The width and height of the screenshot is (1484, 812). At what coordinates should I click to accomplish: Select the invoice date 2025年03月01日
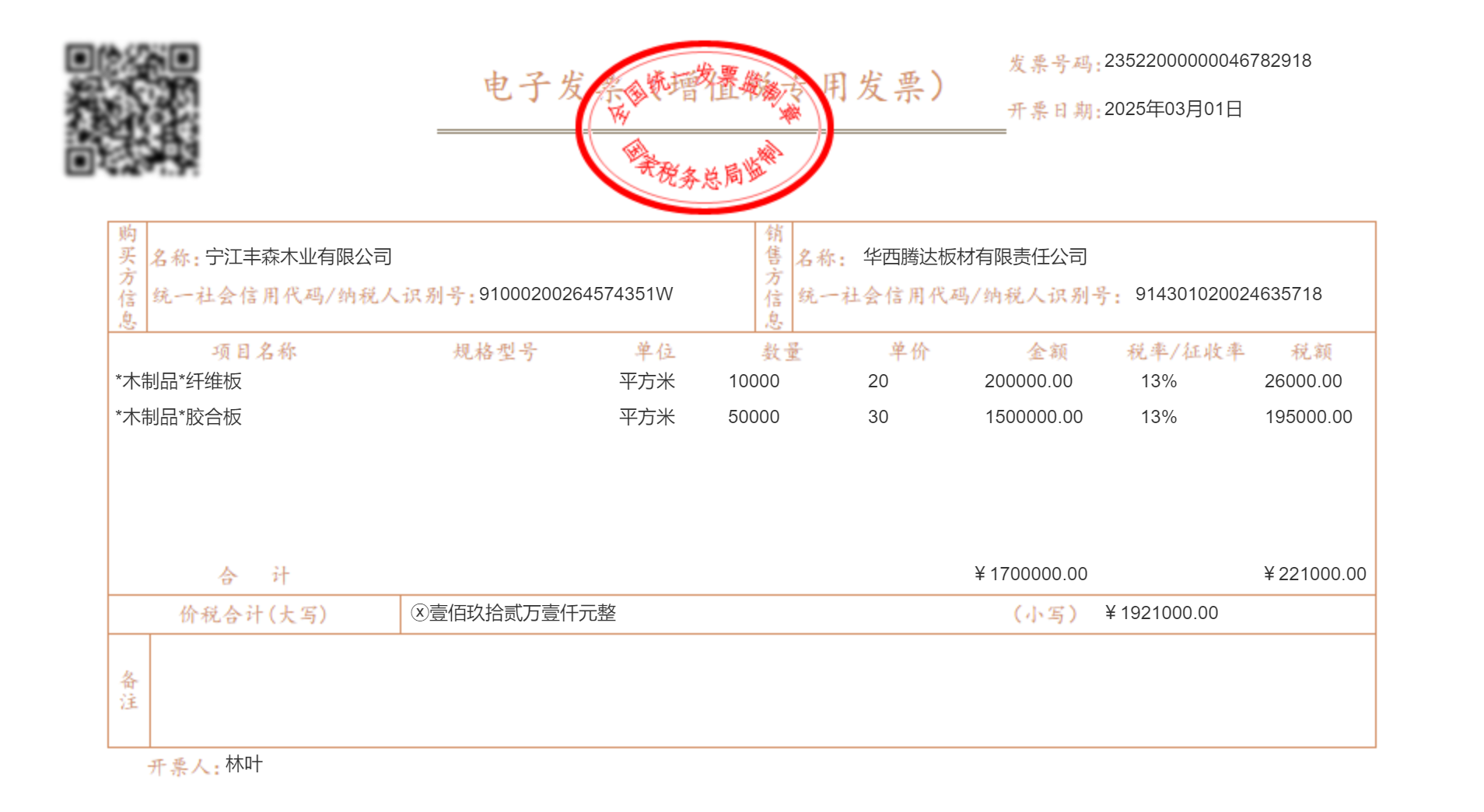tap(1173, 109)
